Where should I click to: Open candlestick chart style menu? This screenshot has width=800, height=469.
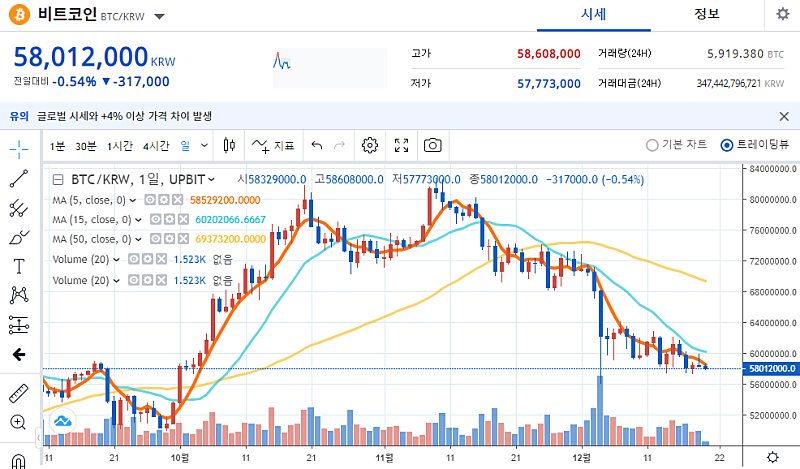point(229,145)
